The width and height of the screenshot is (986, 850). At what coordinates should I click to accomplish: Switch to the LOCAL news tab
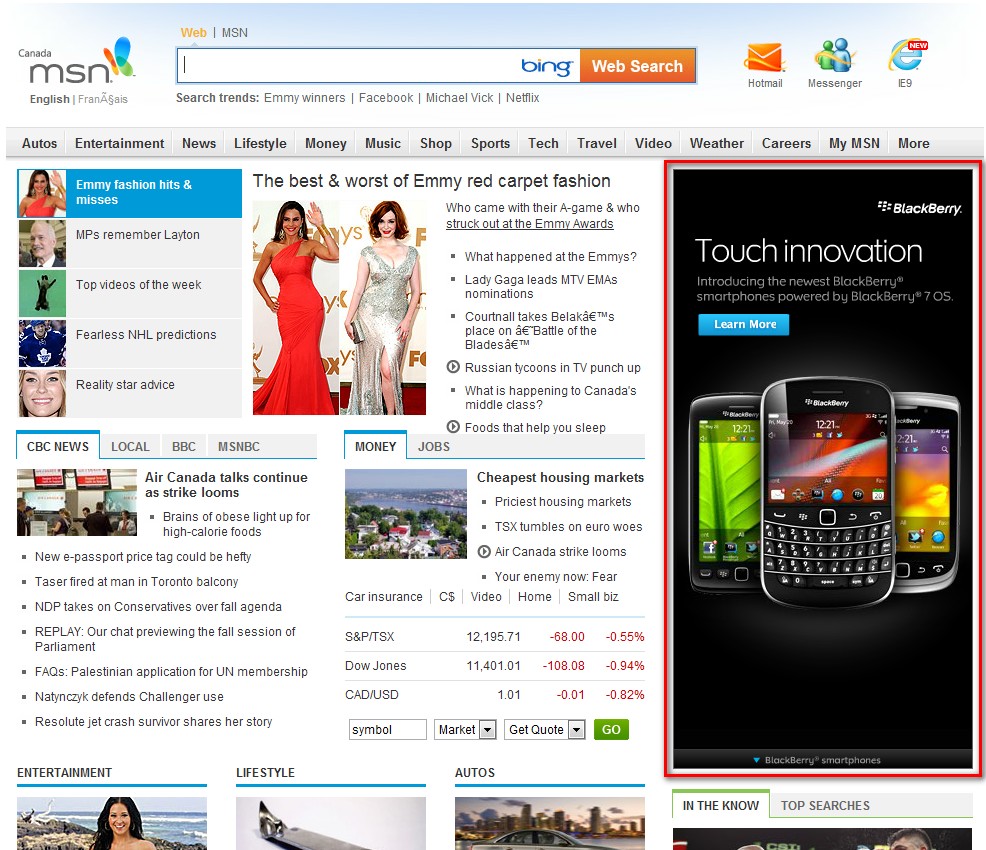tap(130, 446)
